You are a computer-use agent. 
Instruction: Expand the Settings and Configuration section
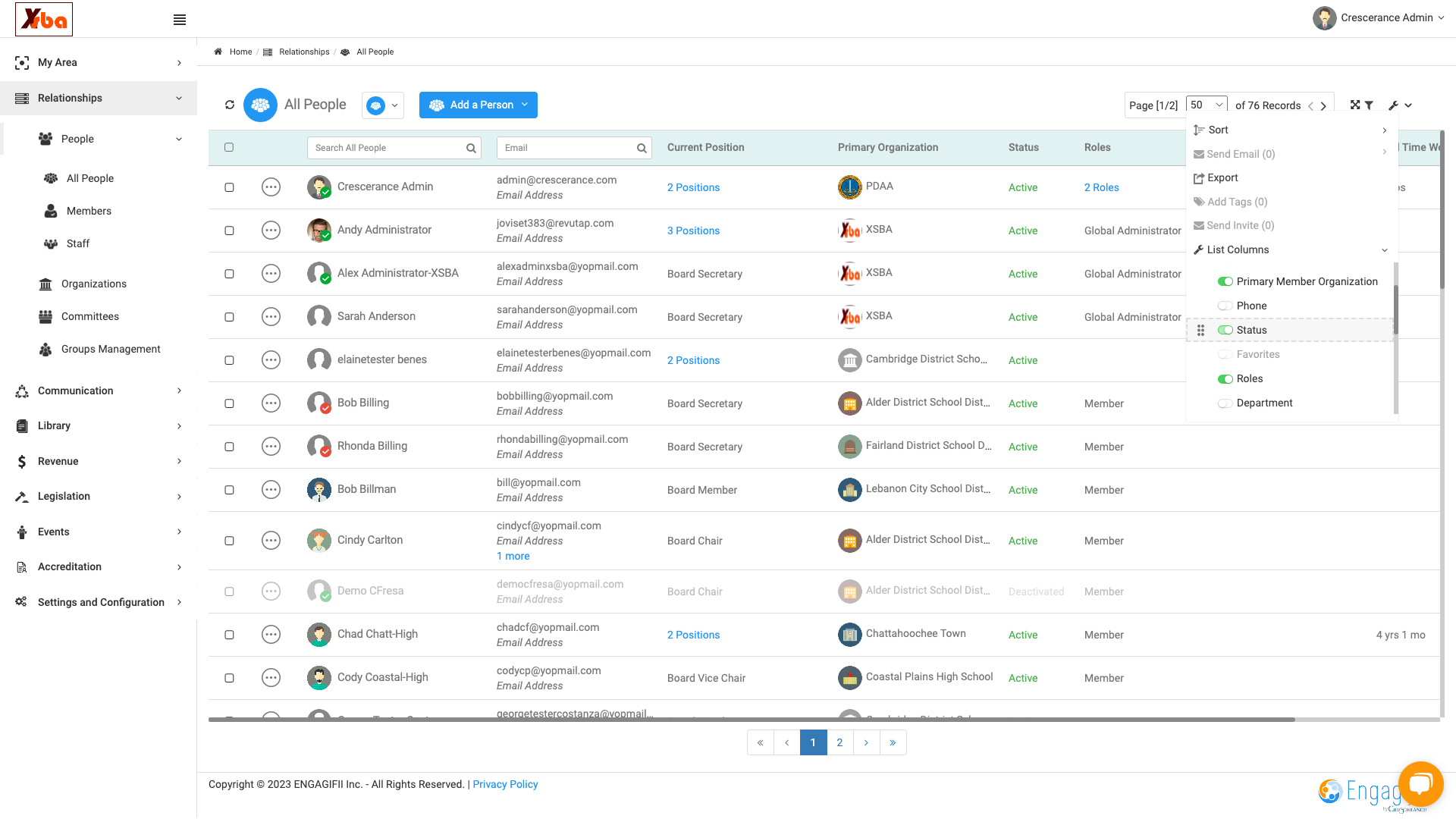(99, 602)
